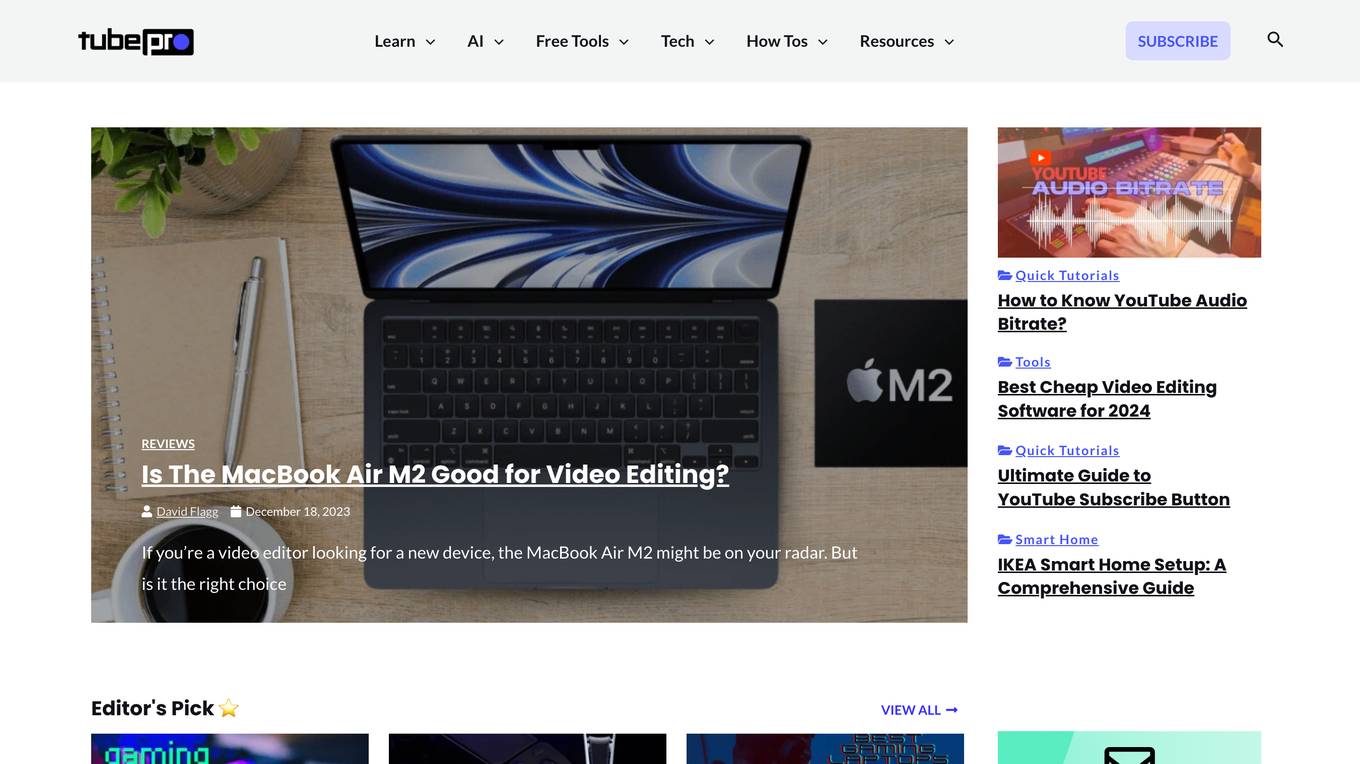Open IKEA Smart Home Setup guide
Image resolution: width=1360 pixels, height=764 pixels.
1112,577
